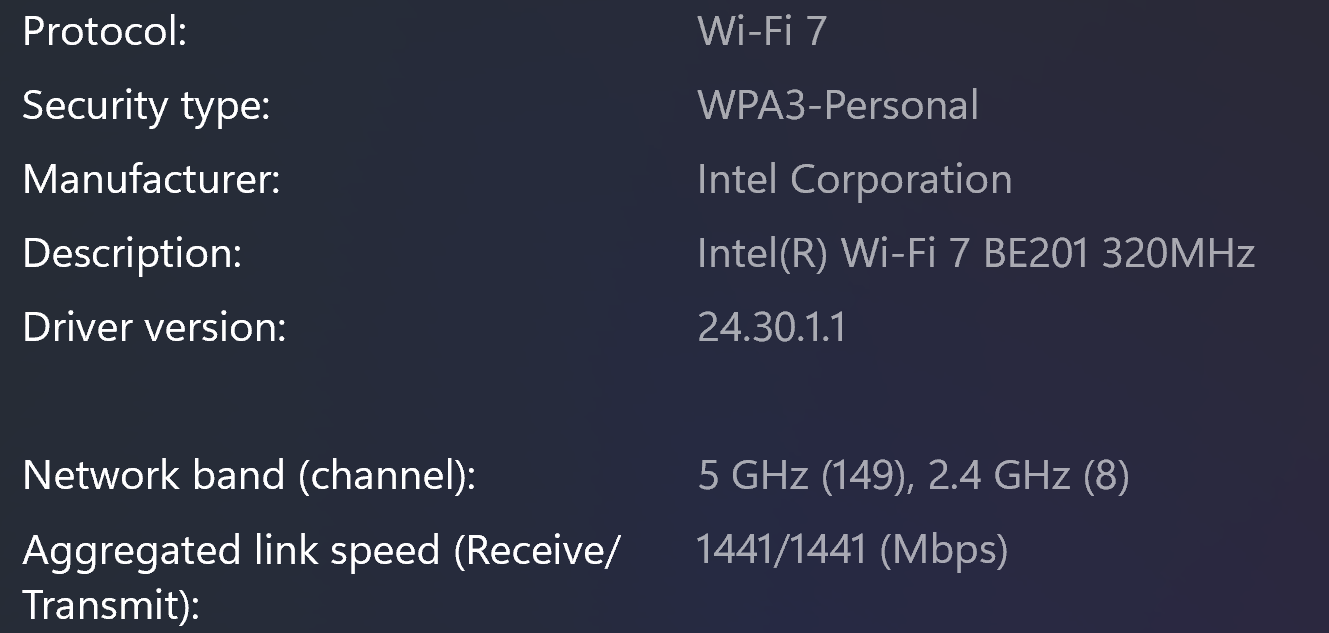Viewport: 1329px width, 633px height.
Task: Click the Manufacturer label
Action: click(x=151, y=180)
